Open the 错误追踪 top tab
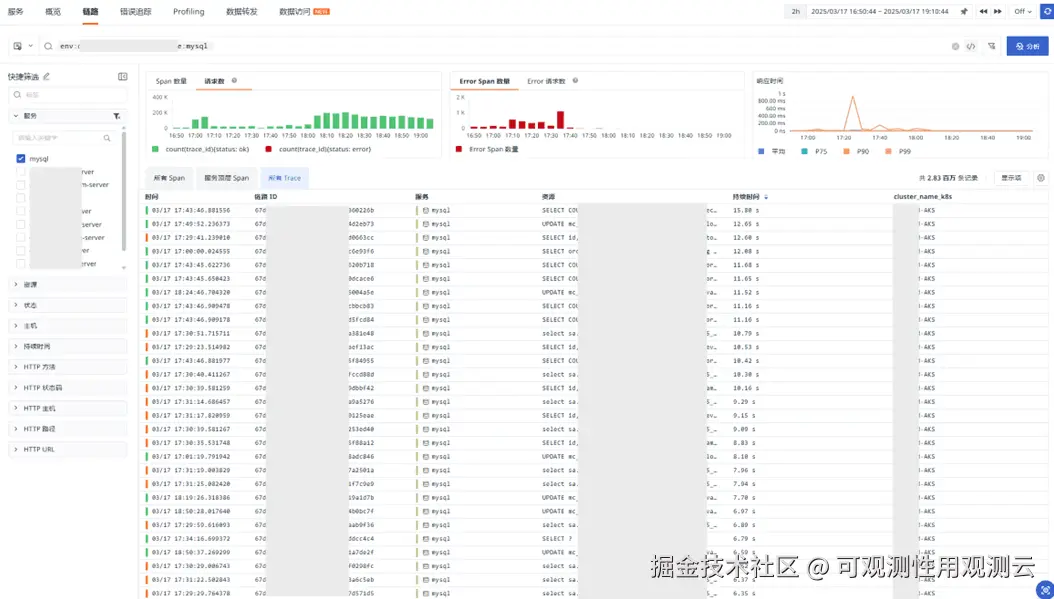Viewport: 1054px width, 599px height. (x=135, y=11)
